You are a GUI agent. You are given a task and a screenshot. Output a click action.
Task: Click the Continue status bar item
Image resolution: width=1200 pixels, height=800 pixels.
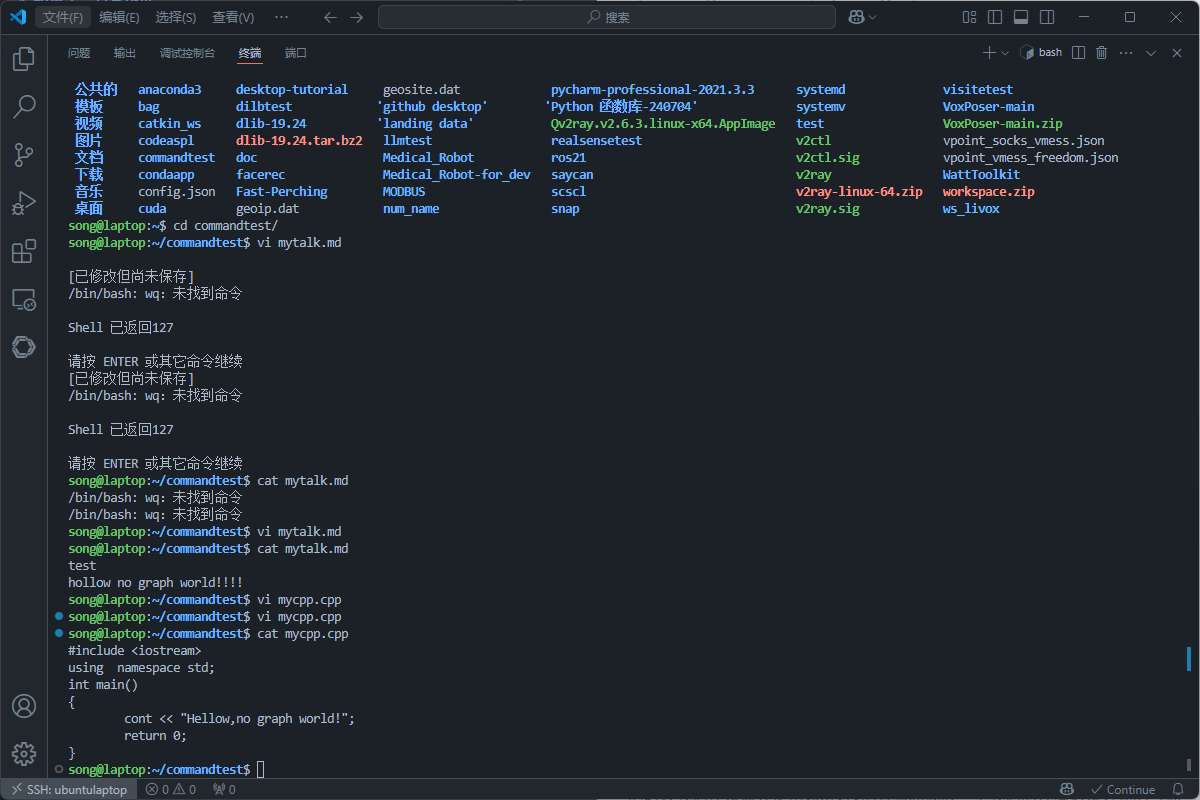coord(1122,789)
